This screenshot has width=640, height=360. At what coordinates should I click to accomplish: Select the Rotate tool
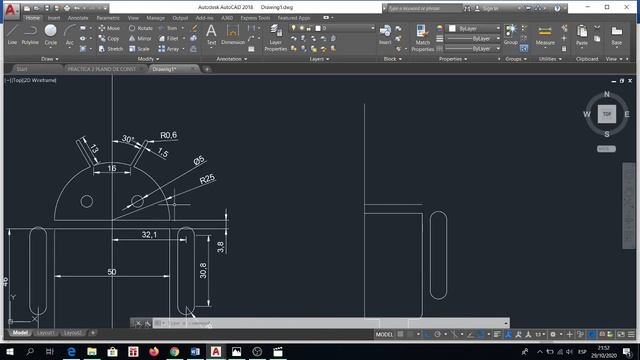(140, 28)
